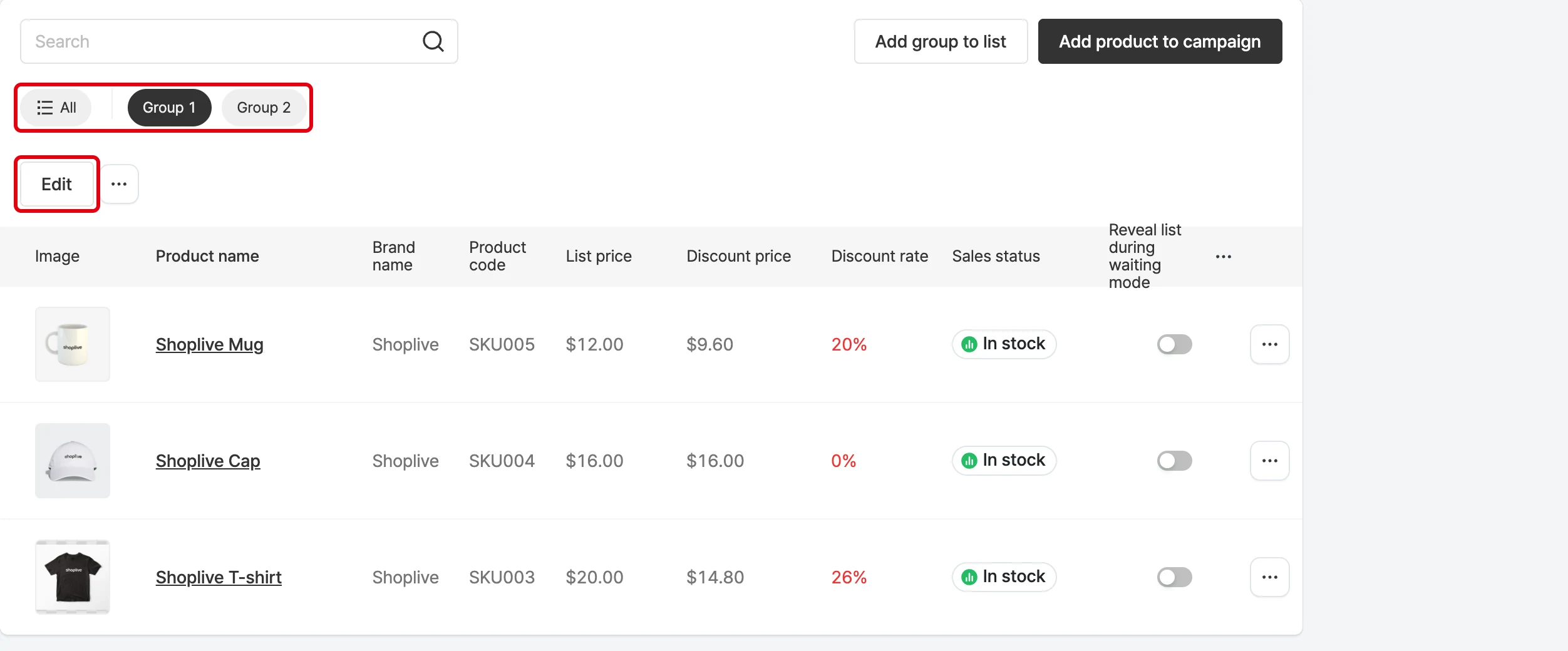The image size is (1568, 651).
Task: Select the All filter tab
Action: [56, 108]
